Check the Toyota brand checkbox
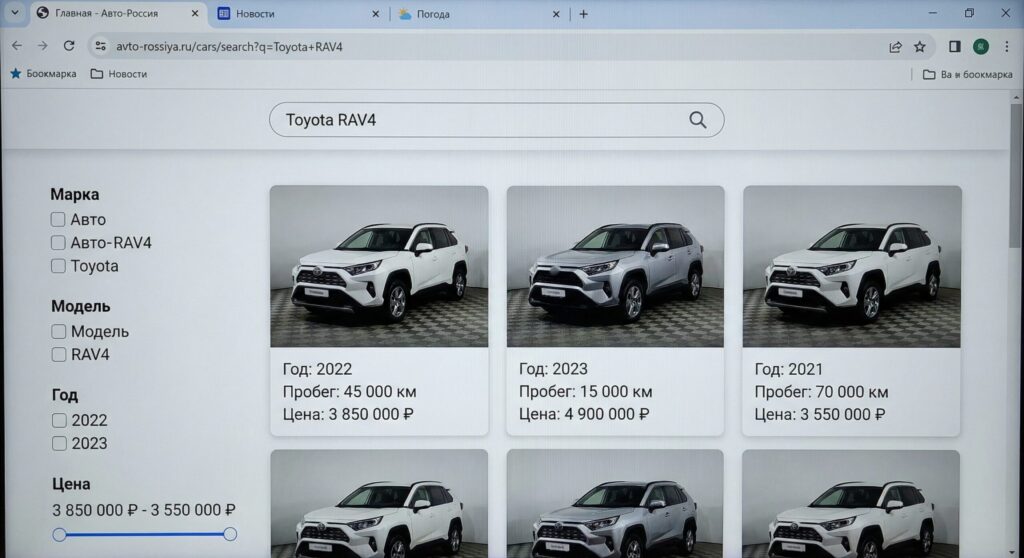This screenshot has width=1024, height=558. point(58,266)
